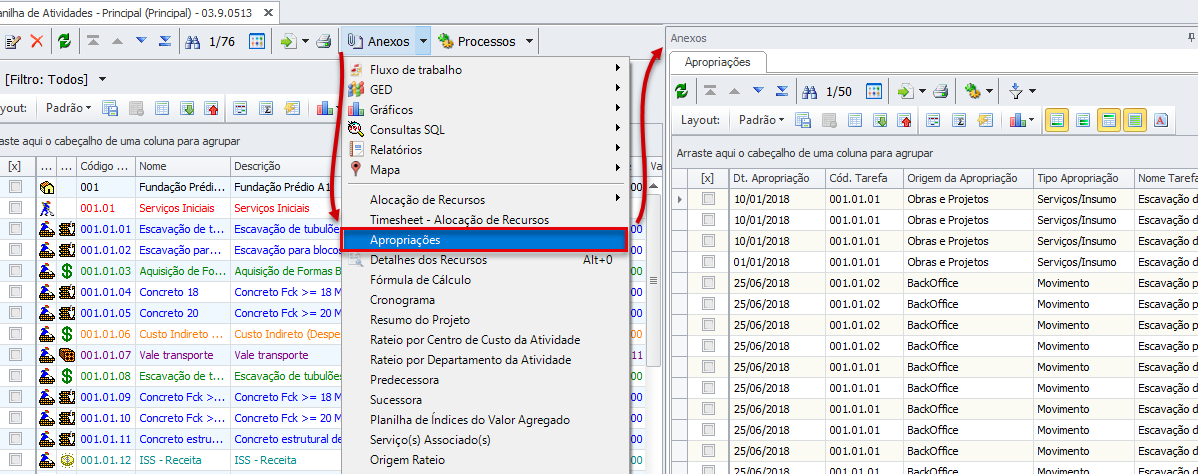Save layout icon in Anexos layout bar

(803, 120)
